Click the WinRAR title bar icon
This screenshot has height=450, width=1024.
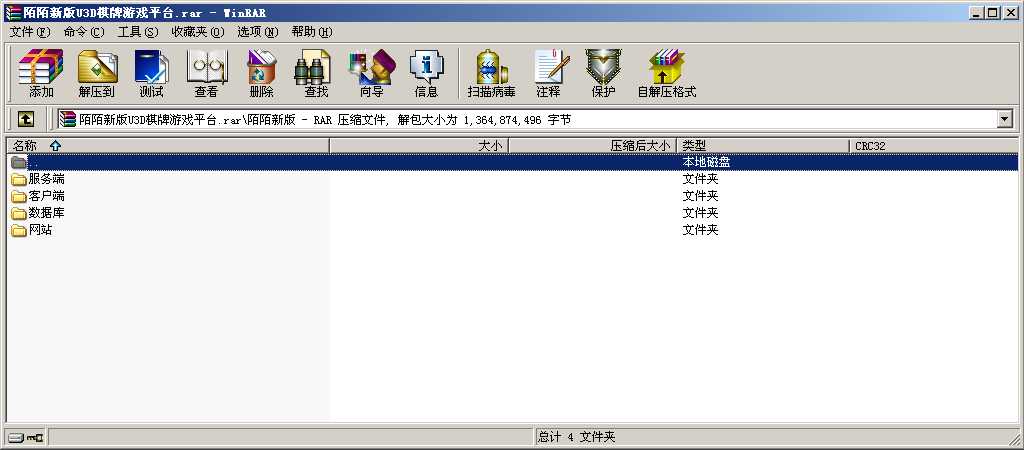click(x=13, y=13)
